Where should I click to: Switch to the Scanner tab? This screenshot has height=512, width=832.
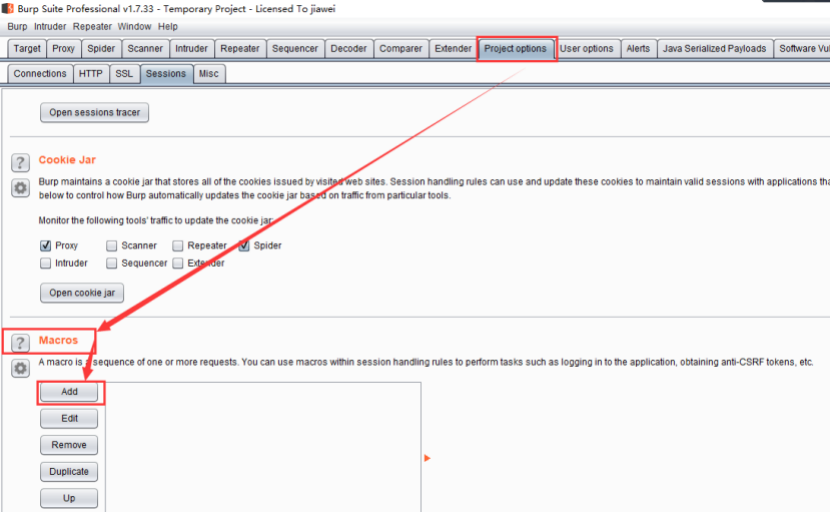pyautogui.click(x=145, y=48)
